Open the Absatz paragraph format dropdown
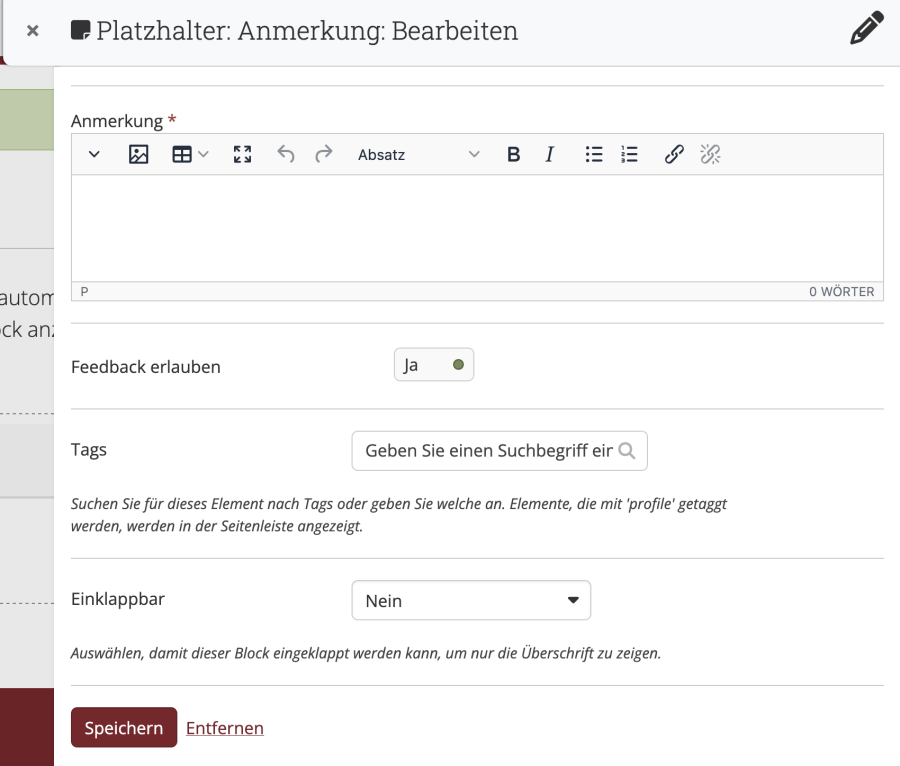 pos(418,155)
